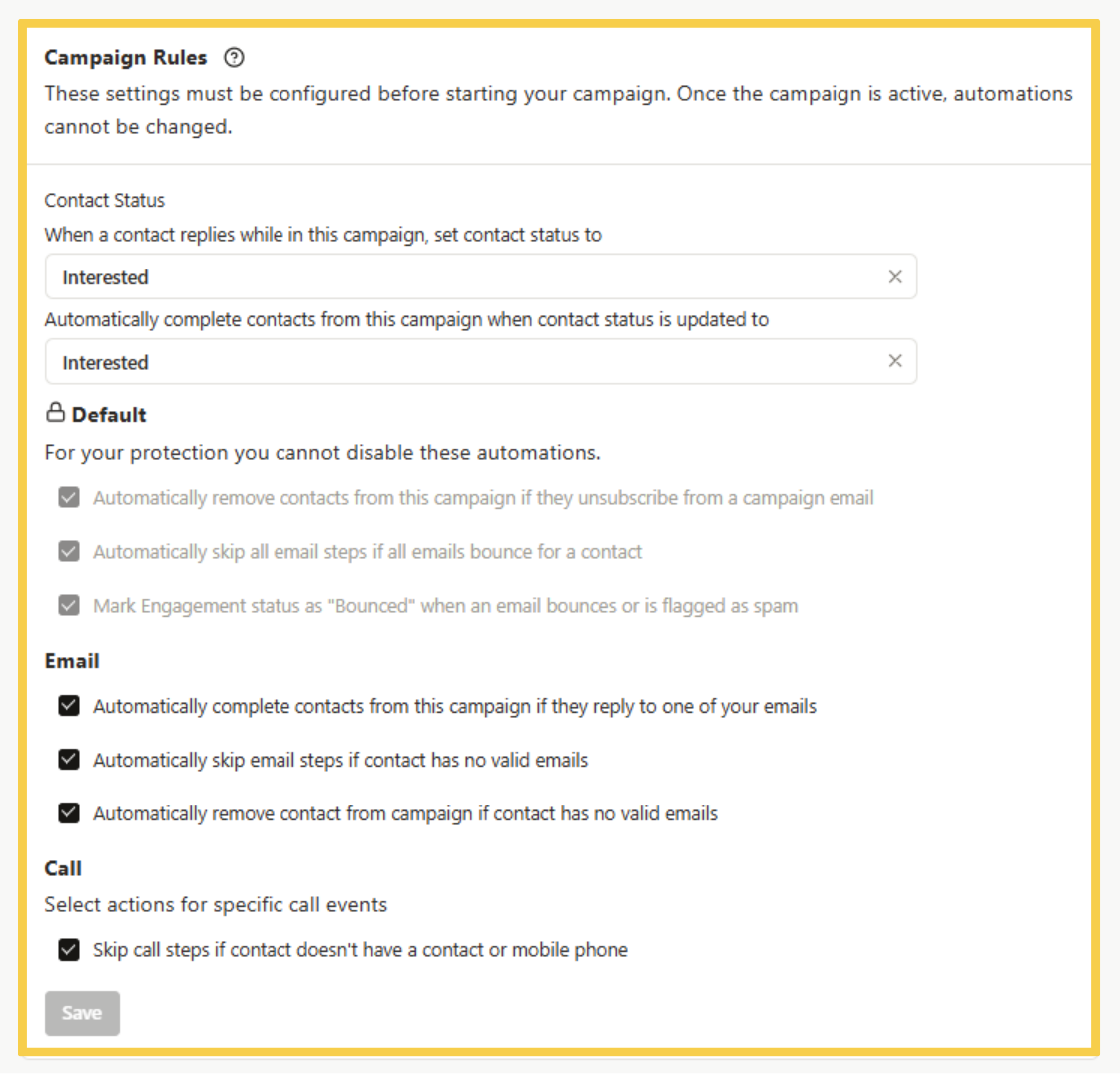This screenshot has width=1120, height=1074.
Task: Click the lock icon beside Default
Action: pos(56,413)
